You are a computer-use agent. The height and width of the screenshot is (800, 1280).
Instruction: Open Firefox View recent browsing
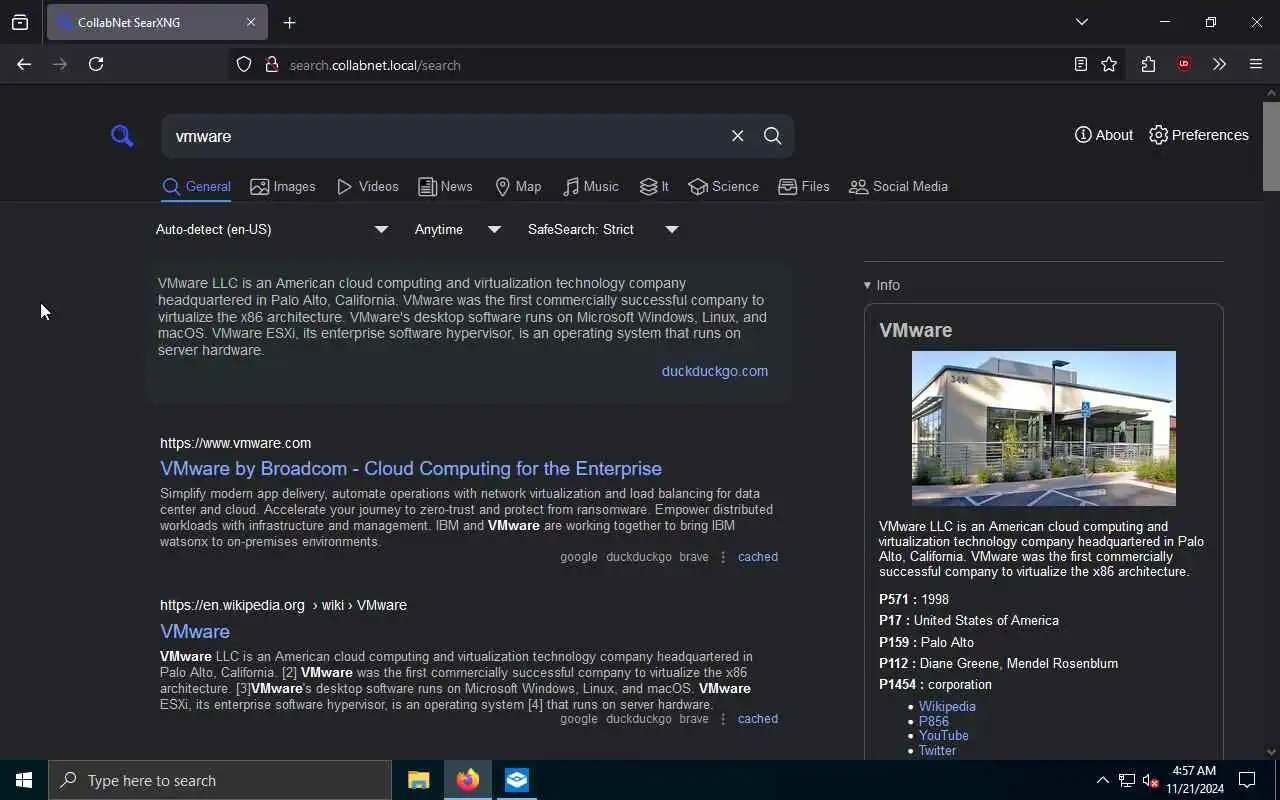coord(20,22)
